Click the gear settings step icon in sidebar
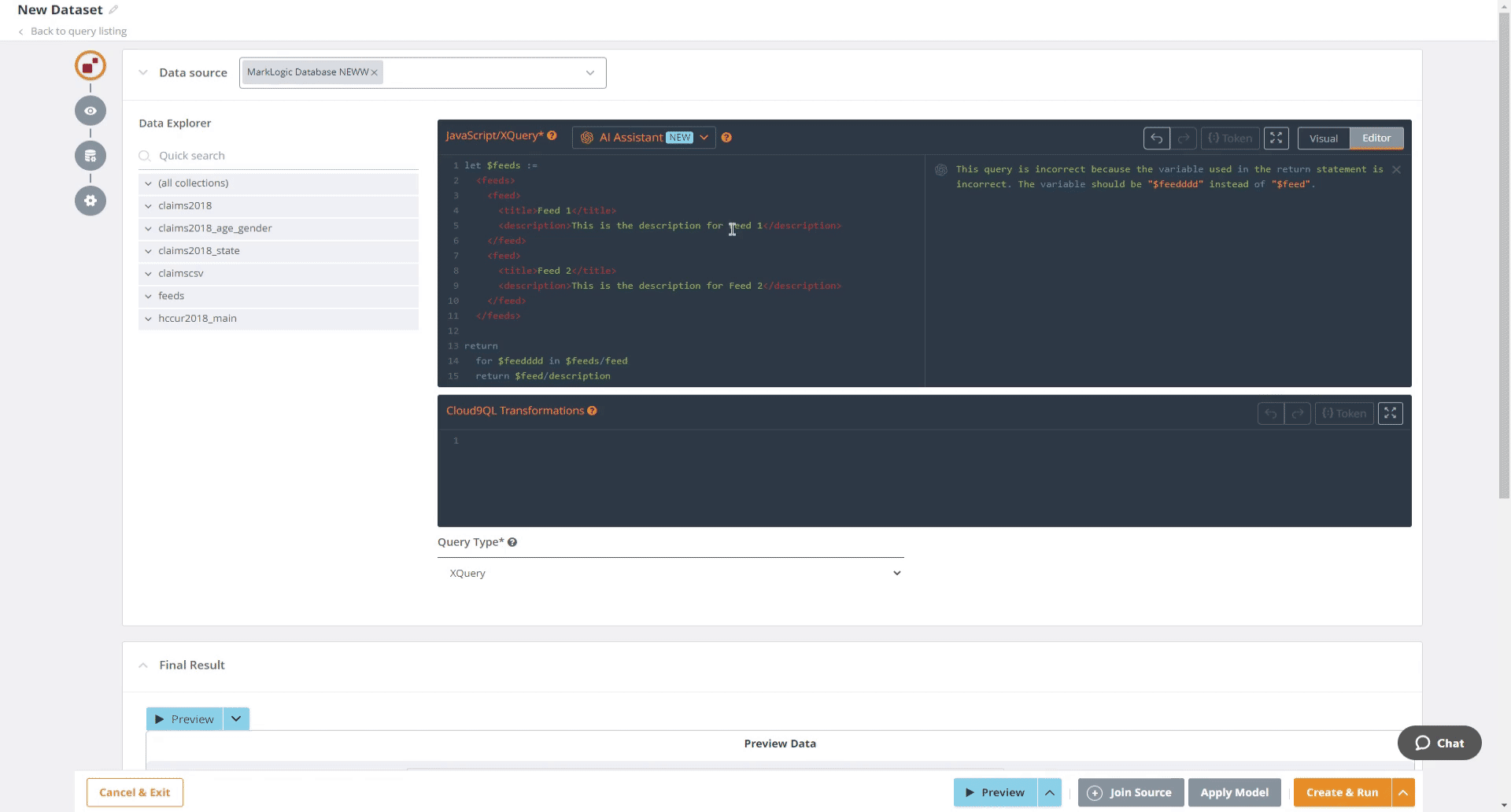The image size is (1511, 812). (x=91, y=201)
